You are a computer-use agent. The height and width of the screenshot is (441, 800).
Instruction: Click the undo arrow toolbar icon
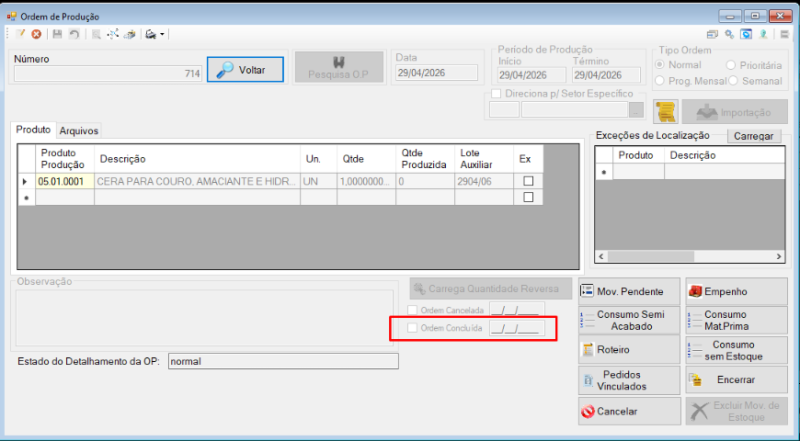74,34
